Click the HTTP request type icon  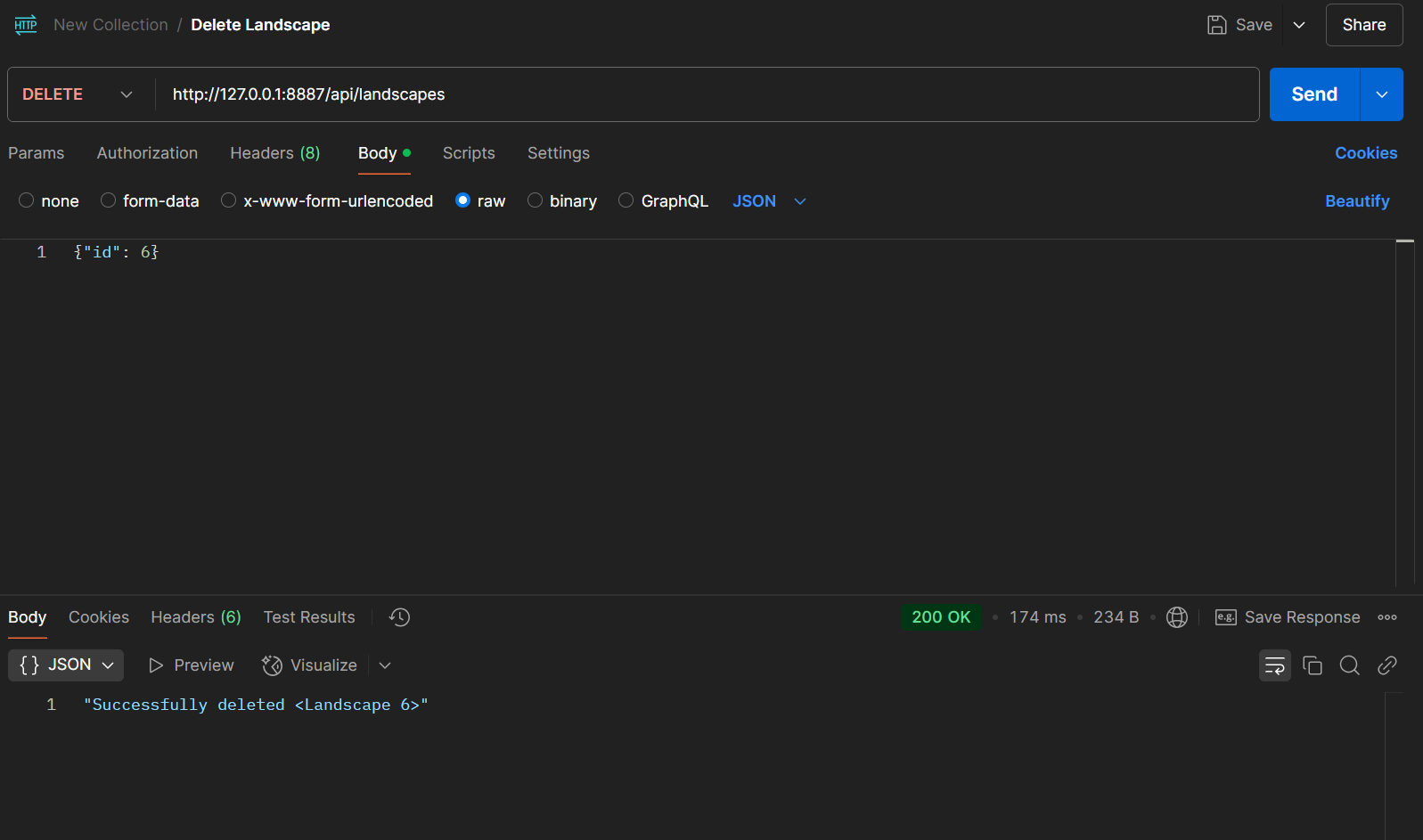(x=26, y=25)
